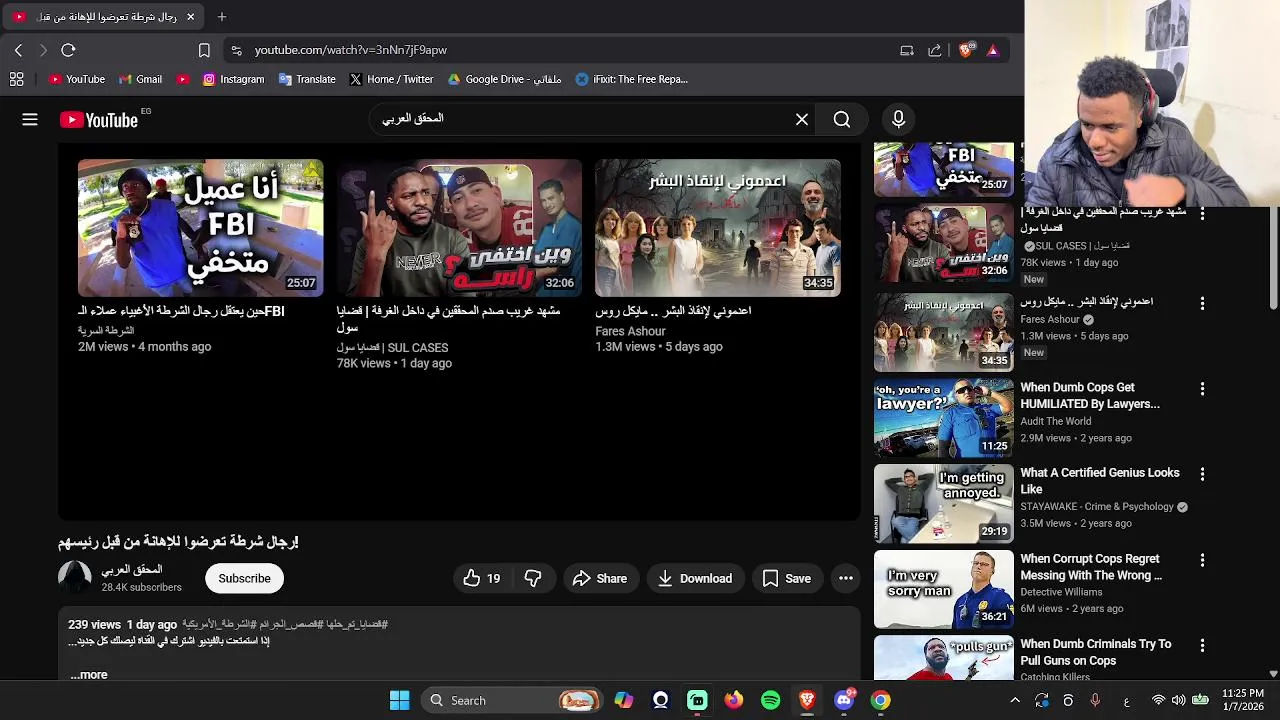Open site settings icon in address bar
Image resolution: width=1280 pixels, height=720 pixels.
[236, 50]
